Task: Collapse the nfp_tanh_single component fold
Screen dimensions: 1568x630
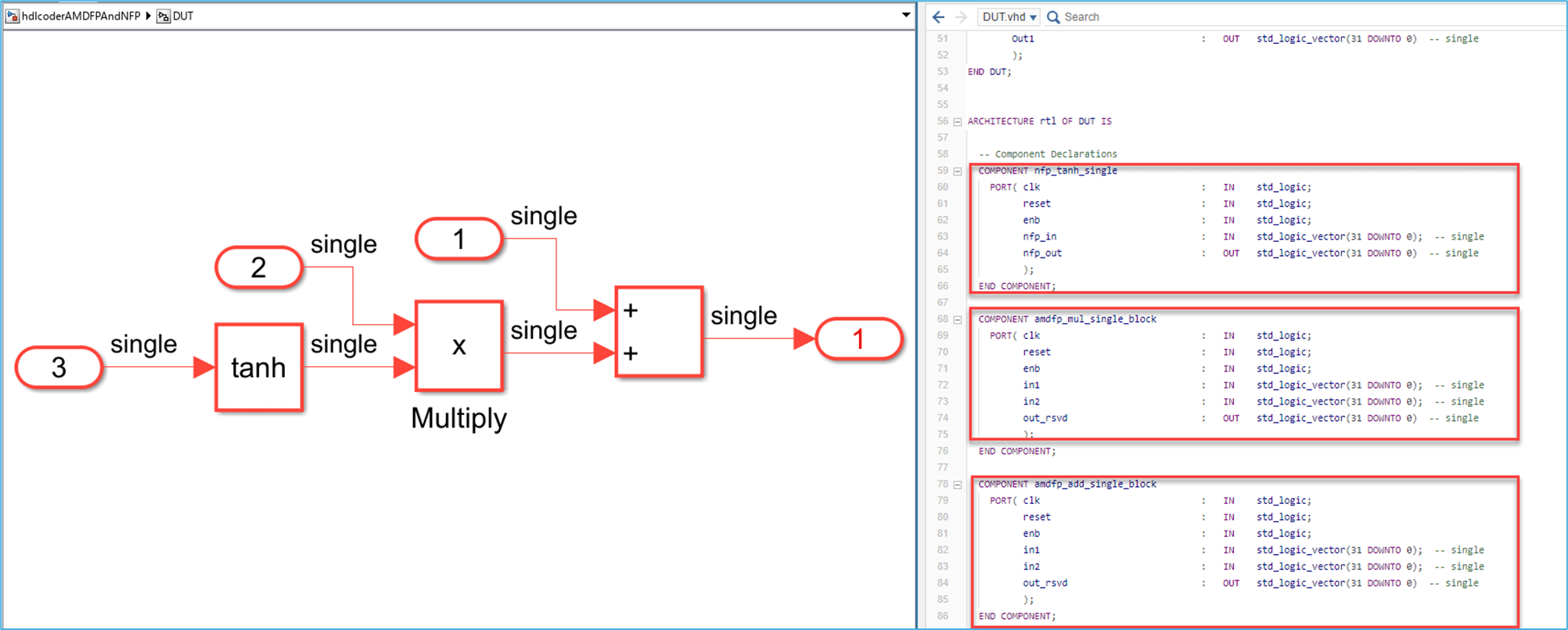Action: 957,171
